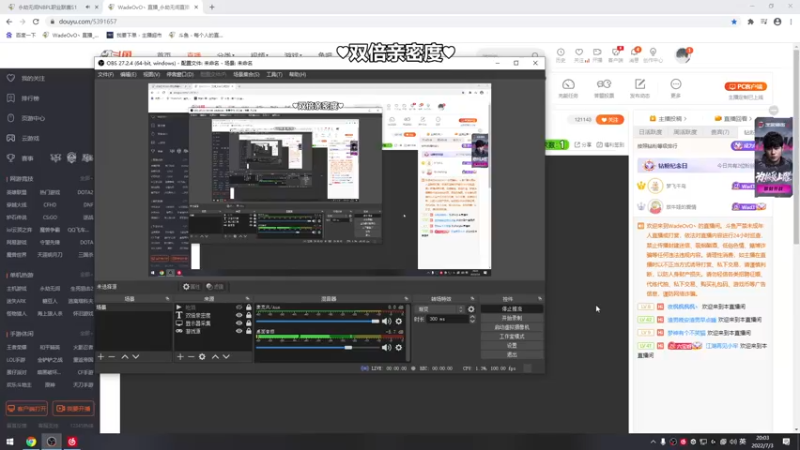Toggle lock on 双倍亲密度 source
Viewport: 800px width, 450px height.
[x=248, y=315]
